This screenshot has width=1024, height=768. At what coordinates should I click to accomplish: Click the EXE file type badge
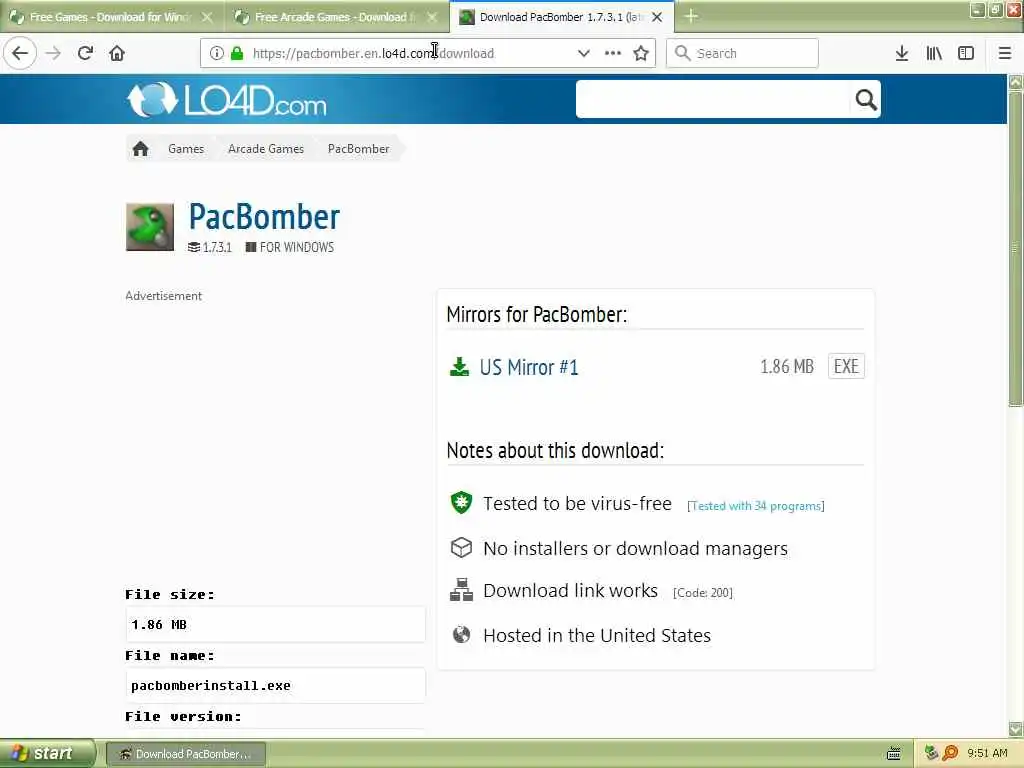[x=846, y=366]
